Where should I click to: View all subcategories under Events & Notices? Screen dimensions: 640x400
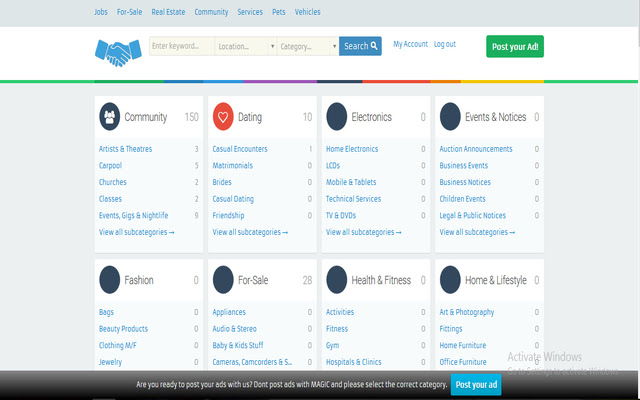coord(477,232)
